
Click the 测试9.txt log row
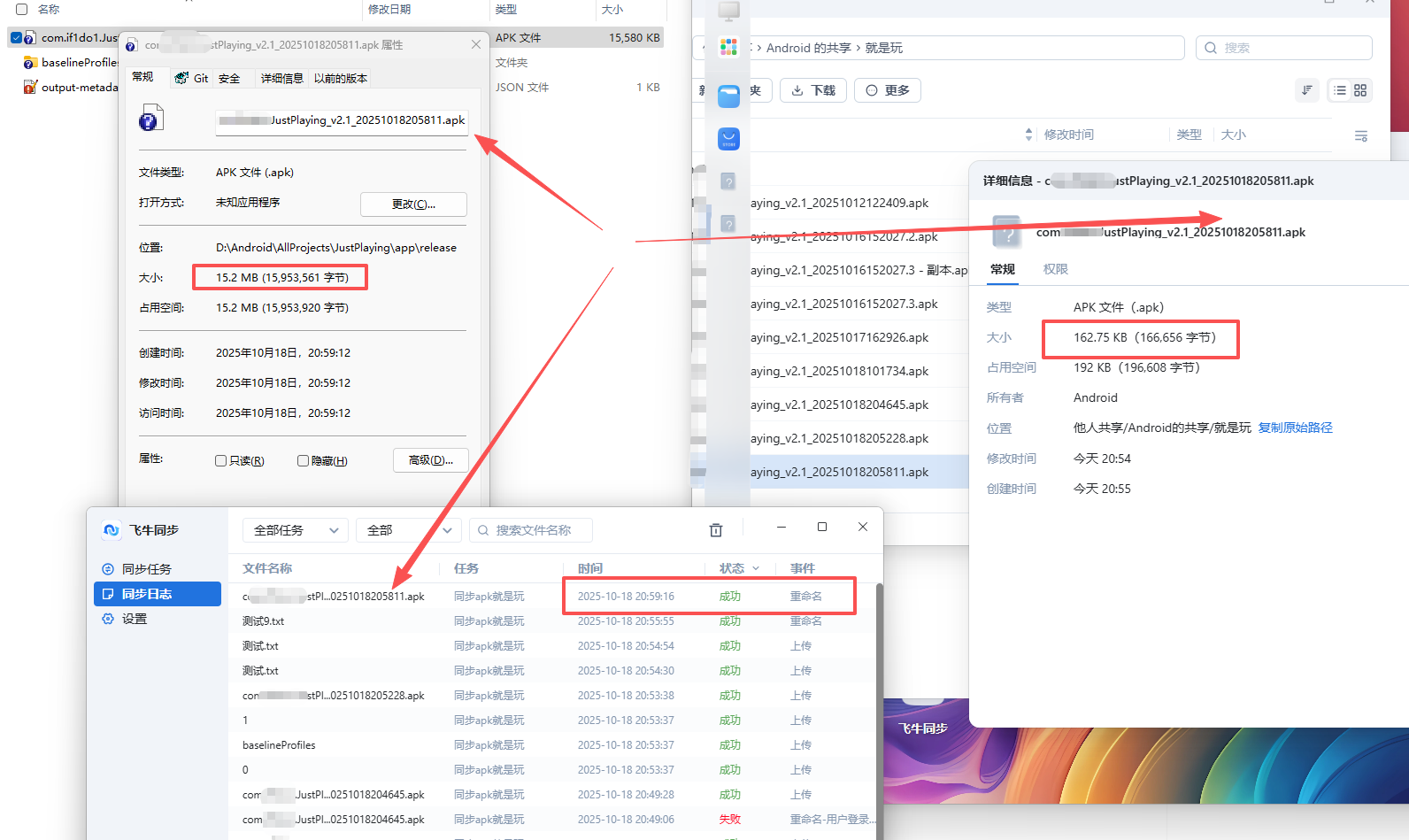click(554, 621)
